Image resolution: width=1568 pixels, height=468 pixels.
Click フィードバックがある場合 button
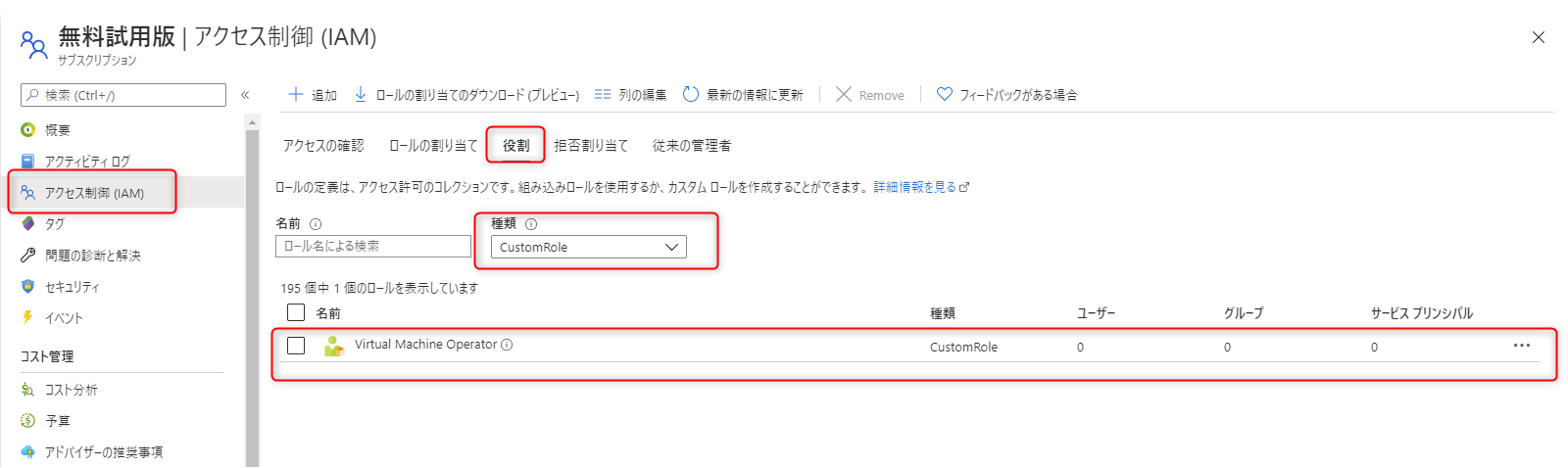click(1007, 95)
